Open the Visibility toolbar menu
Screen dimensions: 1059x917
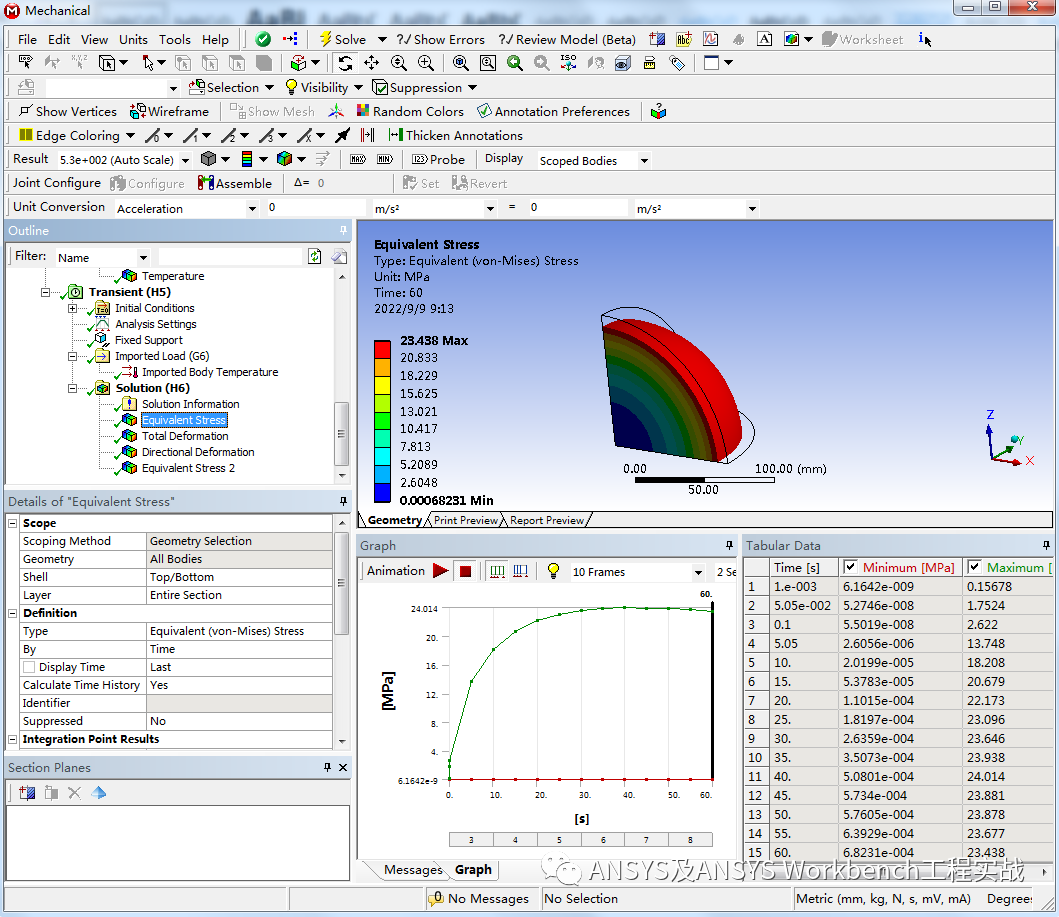click(324, 87)
